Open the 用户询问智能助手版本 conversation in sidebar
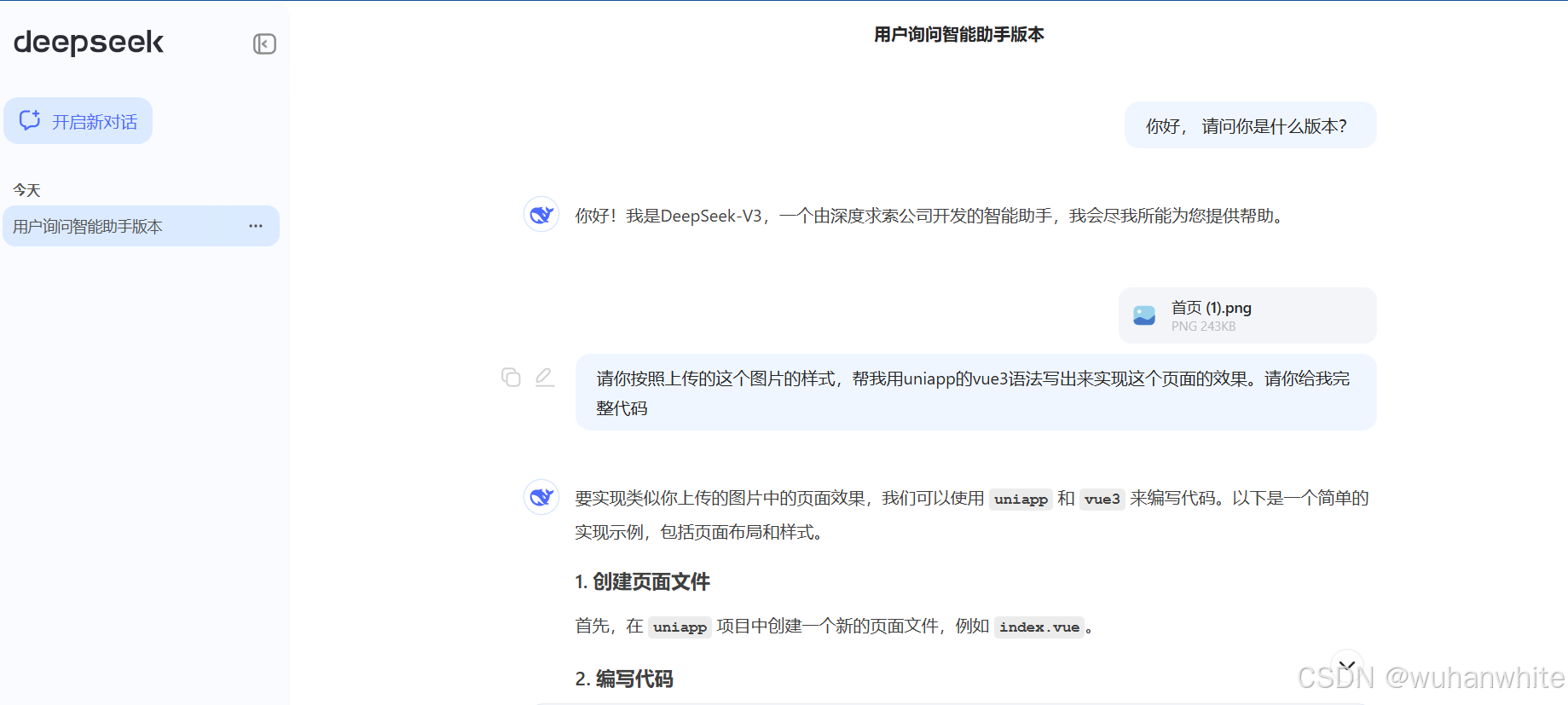1568x705 pixels. pos(142,226)
